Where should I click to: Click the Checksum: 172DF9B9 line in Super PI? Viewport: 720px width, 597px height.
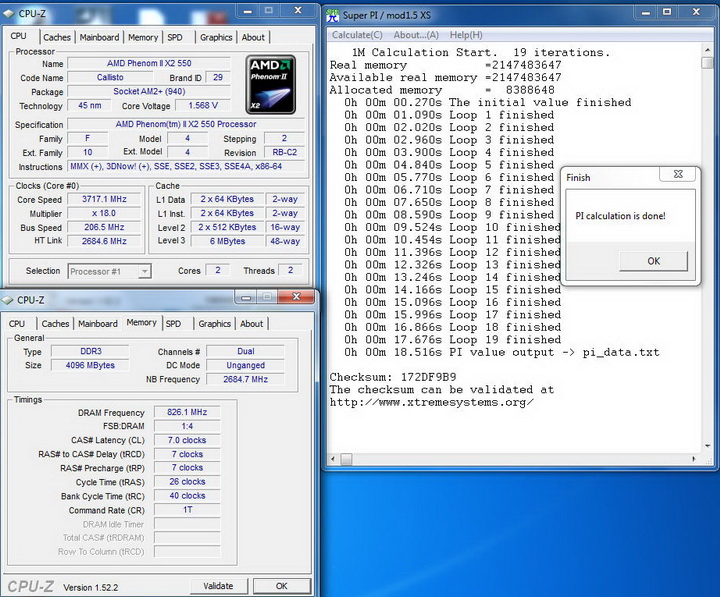[393, 377]
